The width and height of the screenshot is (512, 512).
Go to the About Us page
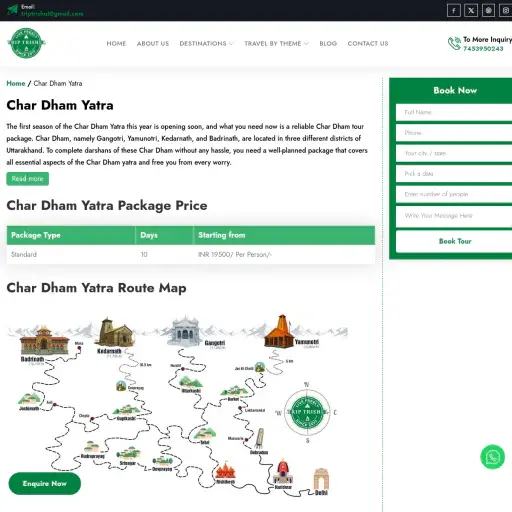(x=153, y=44)
